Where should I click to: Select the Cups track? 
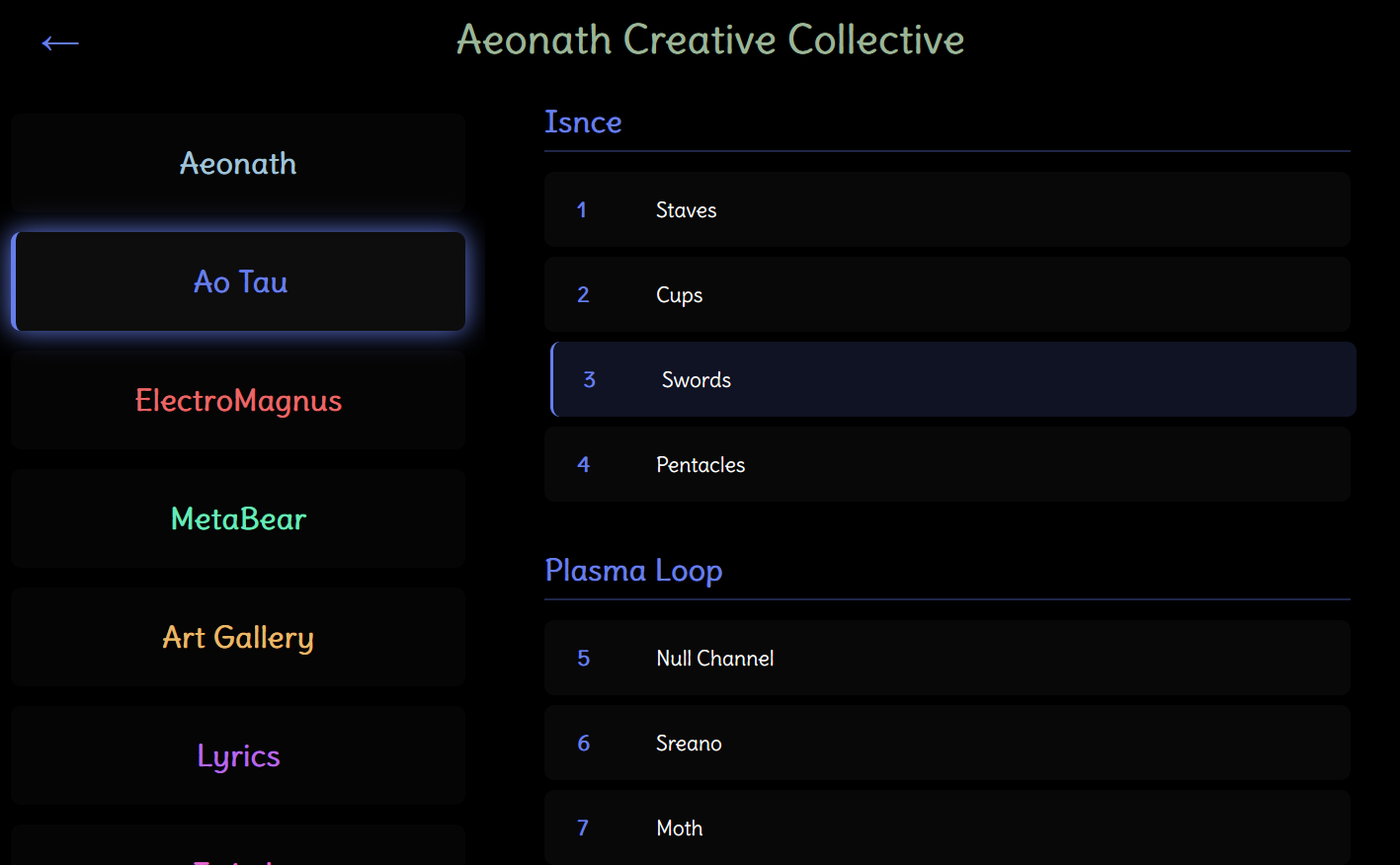click(x=947, y=293)
